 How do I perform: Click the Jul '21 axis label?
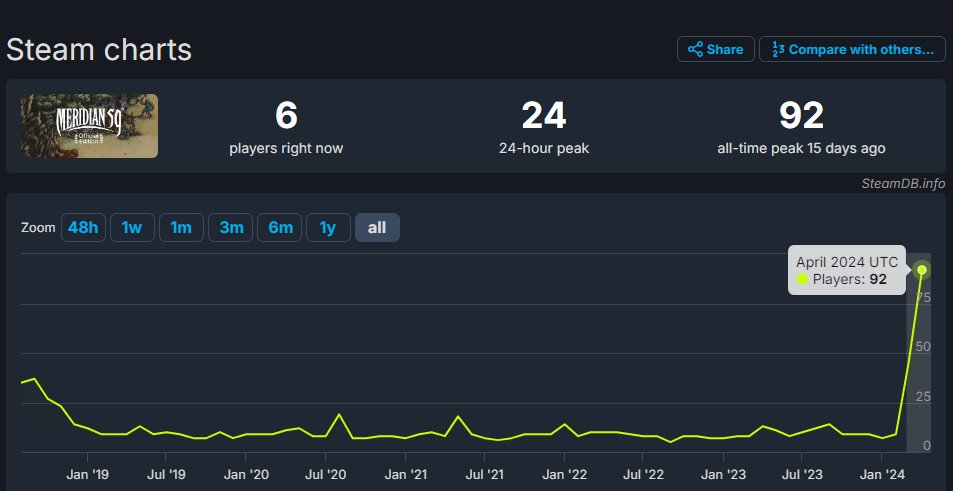coord(484,474)
